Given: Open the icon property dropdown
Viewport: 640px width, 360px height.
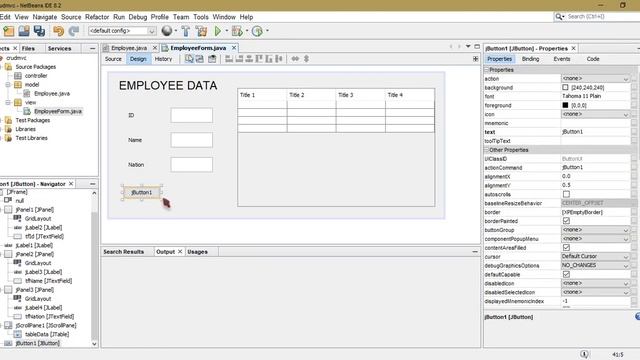Looking at the screenshot, I should (x=626, y=114).
